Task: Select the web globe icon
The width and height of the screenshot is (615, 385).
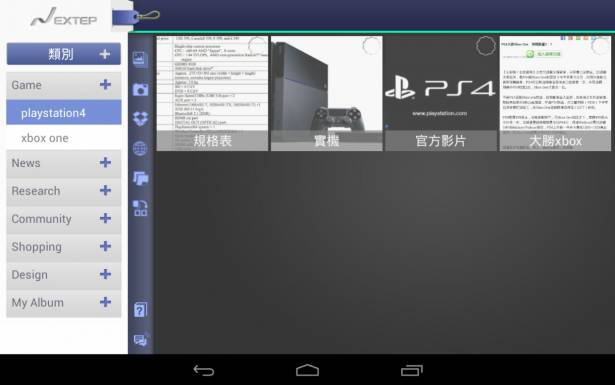Action: click(140, 148)
